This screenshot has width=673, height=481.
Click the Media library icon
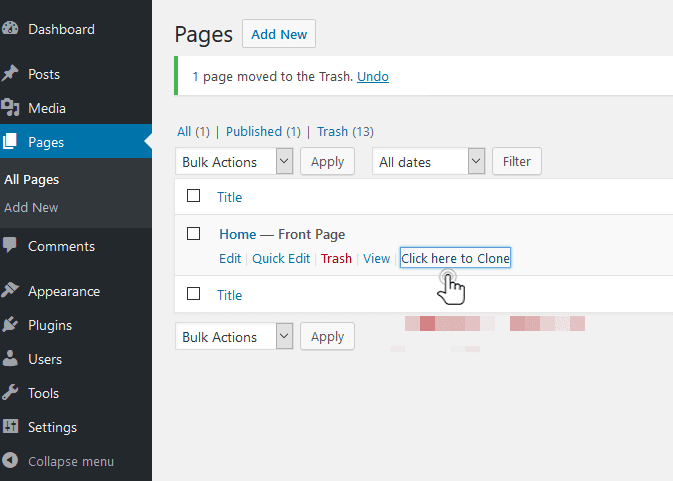(10, 108)
